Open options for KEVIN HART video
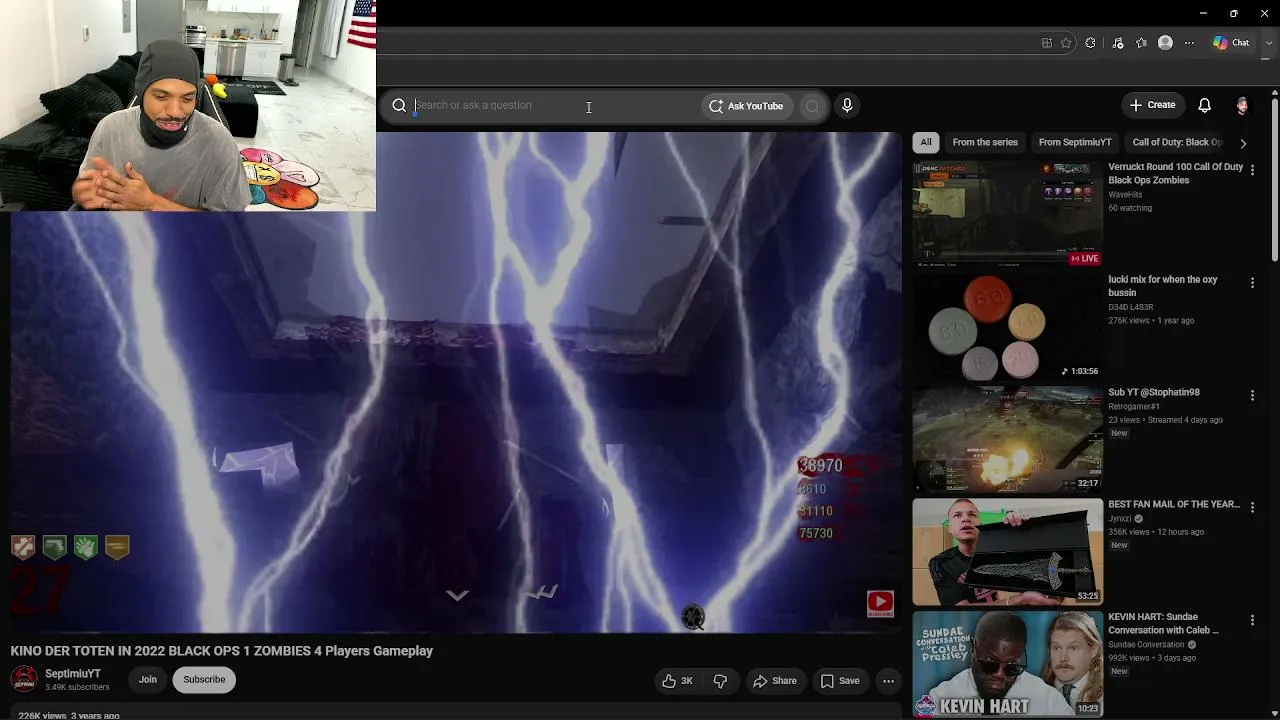 pyautogui.click(x=1252, y=621)
